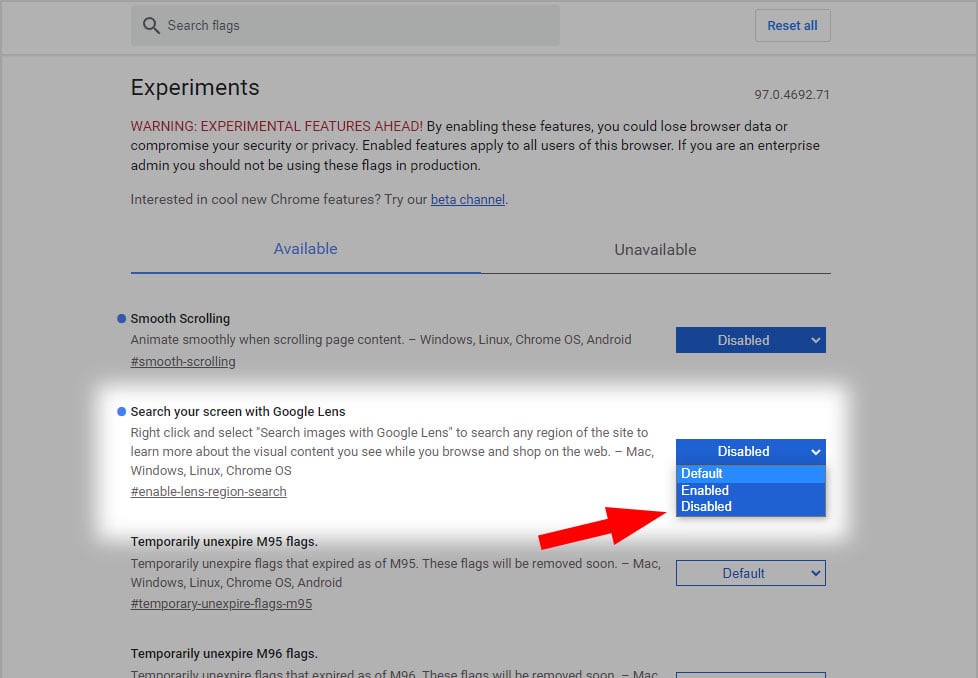Follow the #smooth-scrolling anchor link
The image size is (978, 678).
pos(183,362)
